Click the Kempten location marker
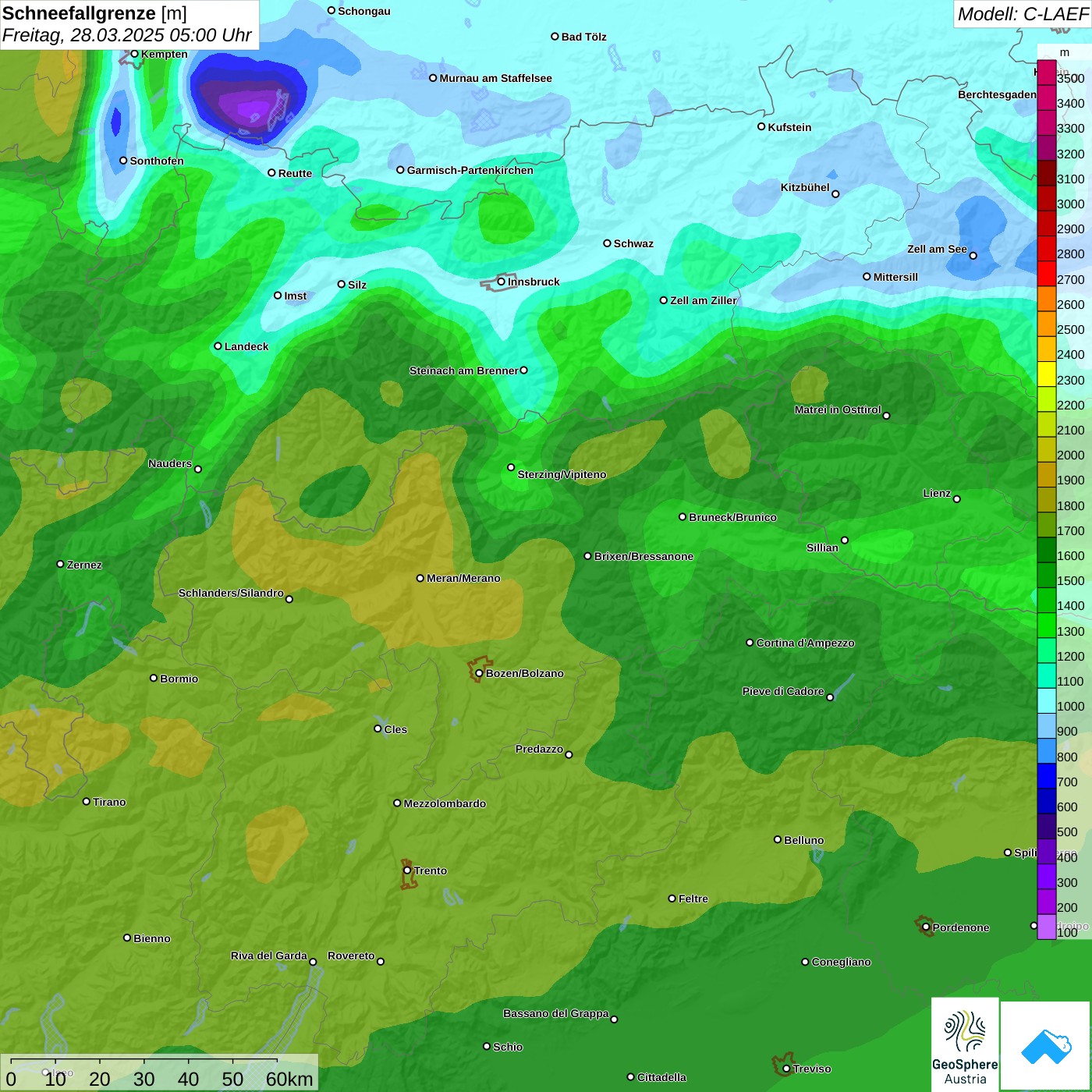 134,54
